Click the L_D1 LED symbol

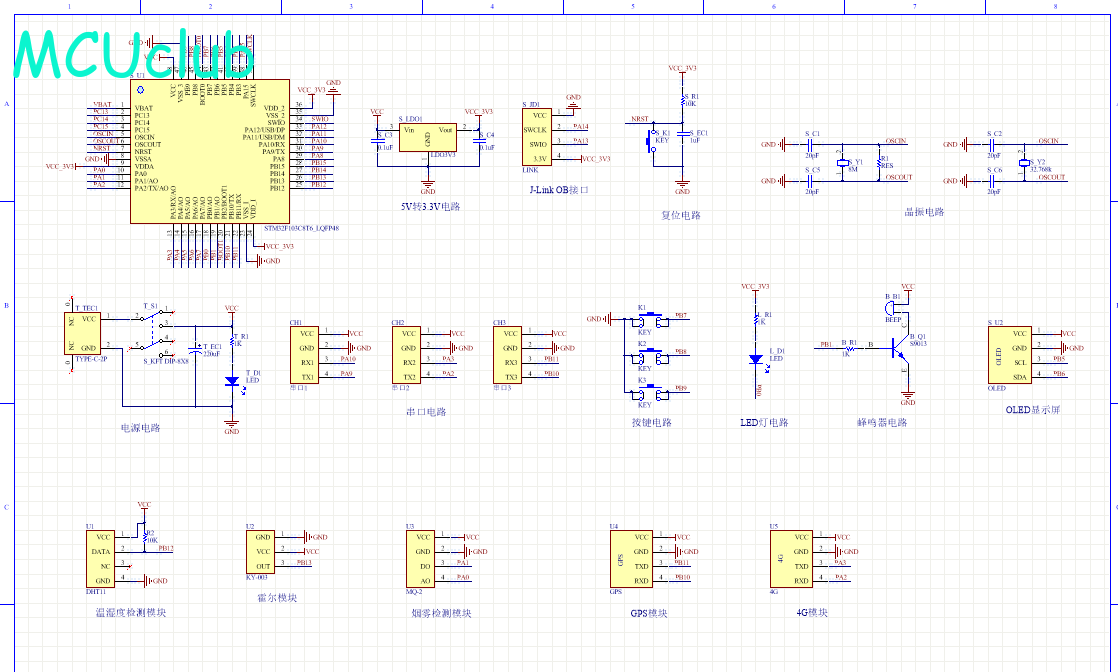pyautogui.click(x=755, y=359)
